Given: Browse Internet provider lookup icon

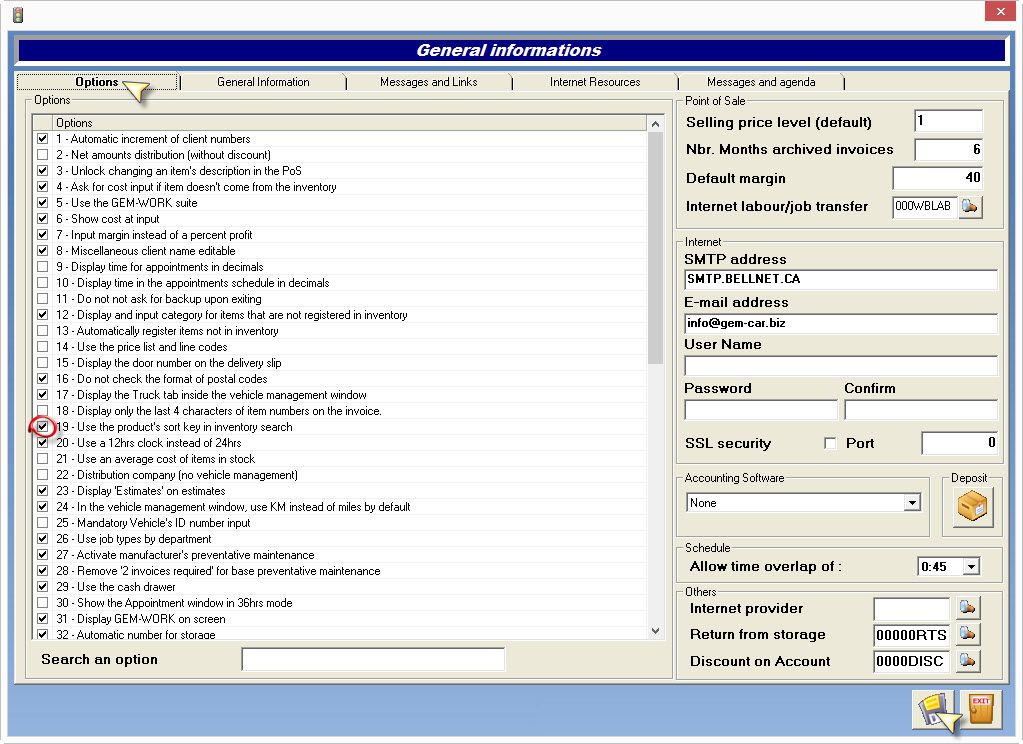Looking at the screenshot, I should (x=968, y=608).
